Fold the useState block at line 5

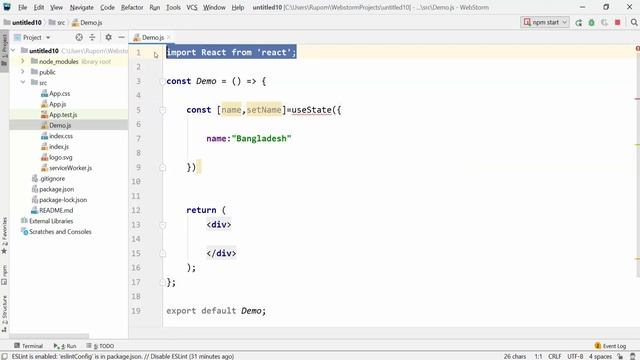pyautogui.click(x=162, y=110)
